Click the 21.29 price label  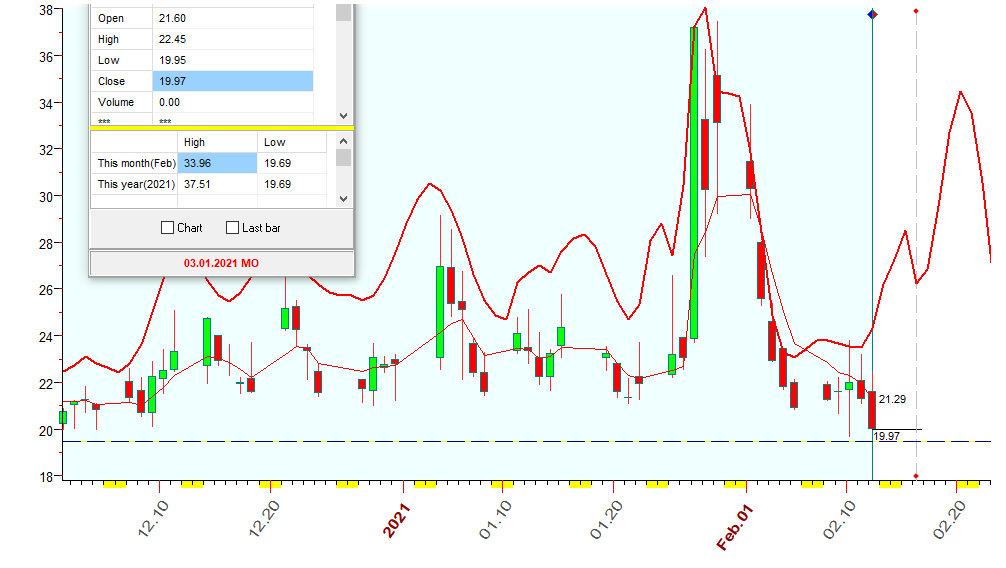tap(892, 400)
